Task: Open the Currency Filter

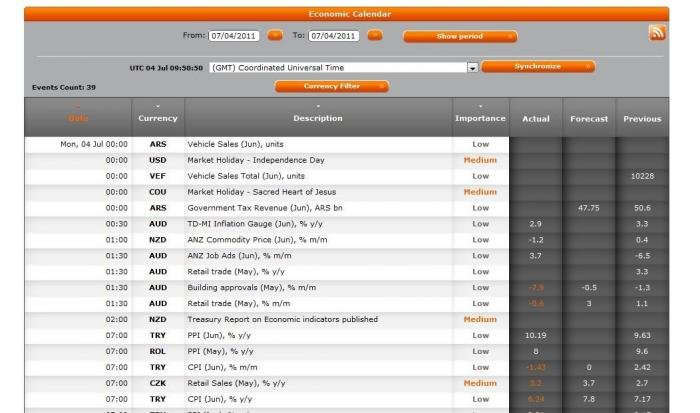Action: coord(332,86)
